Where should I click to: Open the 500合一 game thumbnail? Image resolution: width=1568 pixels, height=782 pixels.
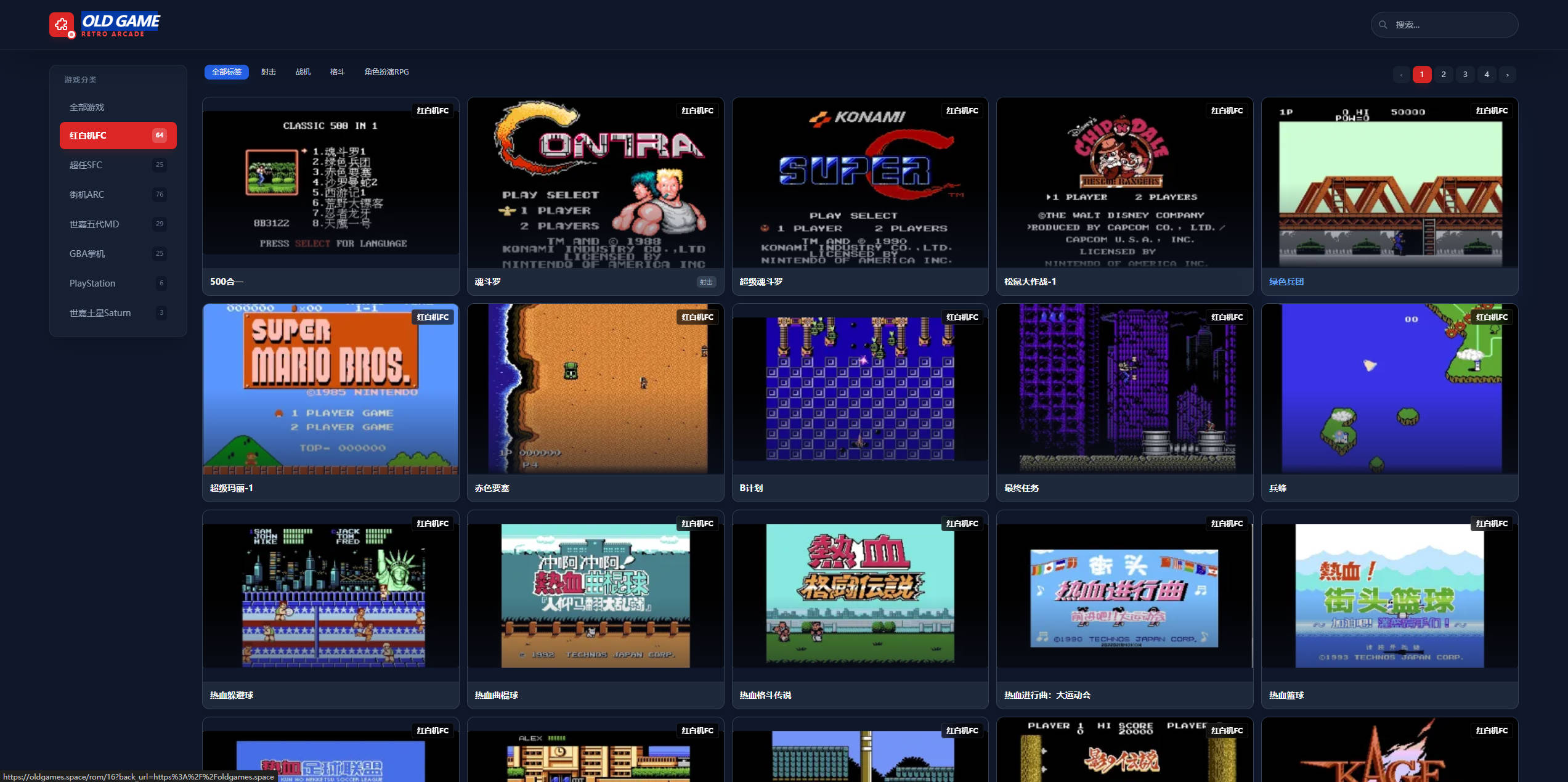(331, 182)
